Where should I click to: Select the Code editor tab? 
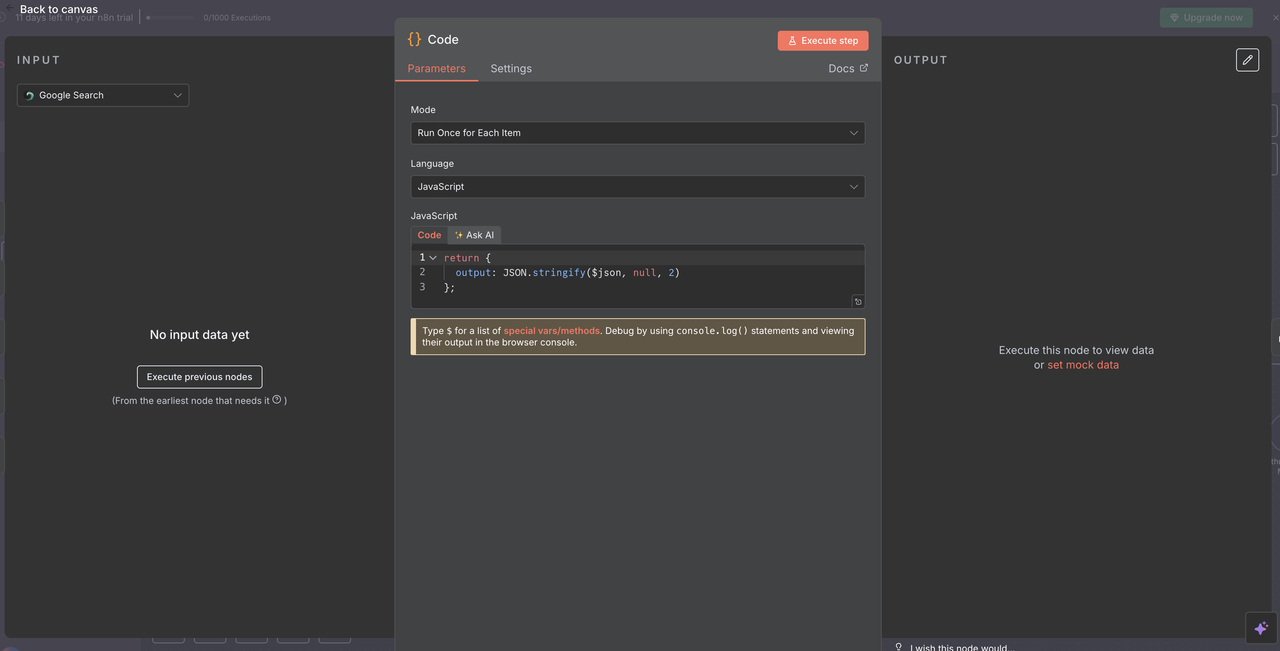(429, 235)
